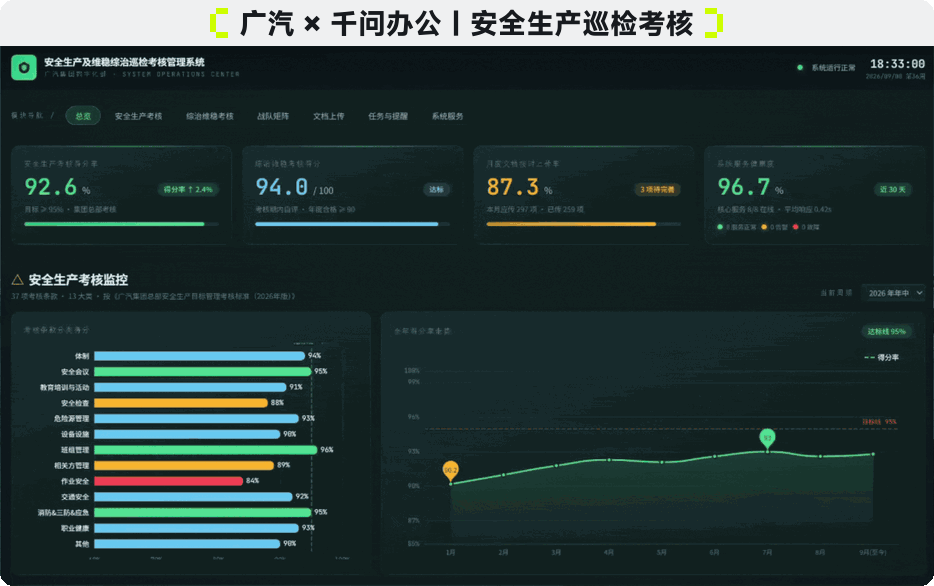Click the 设备设施 bar showing 90%

point(187,434)
